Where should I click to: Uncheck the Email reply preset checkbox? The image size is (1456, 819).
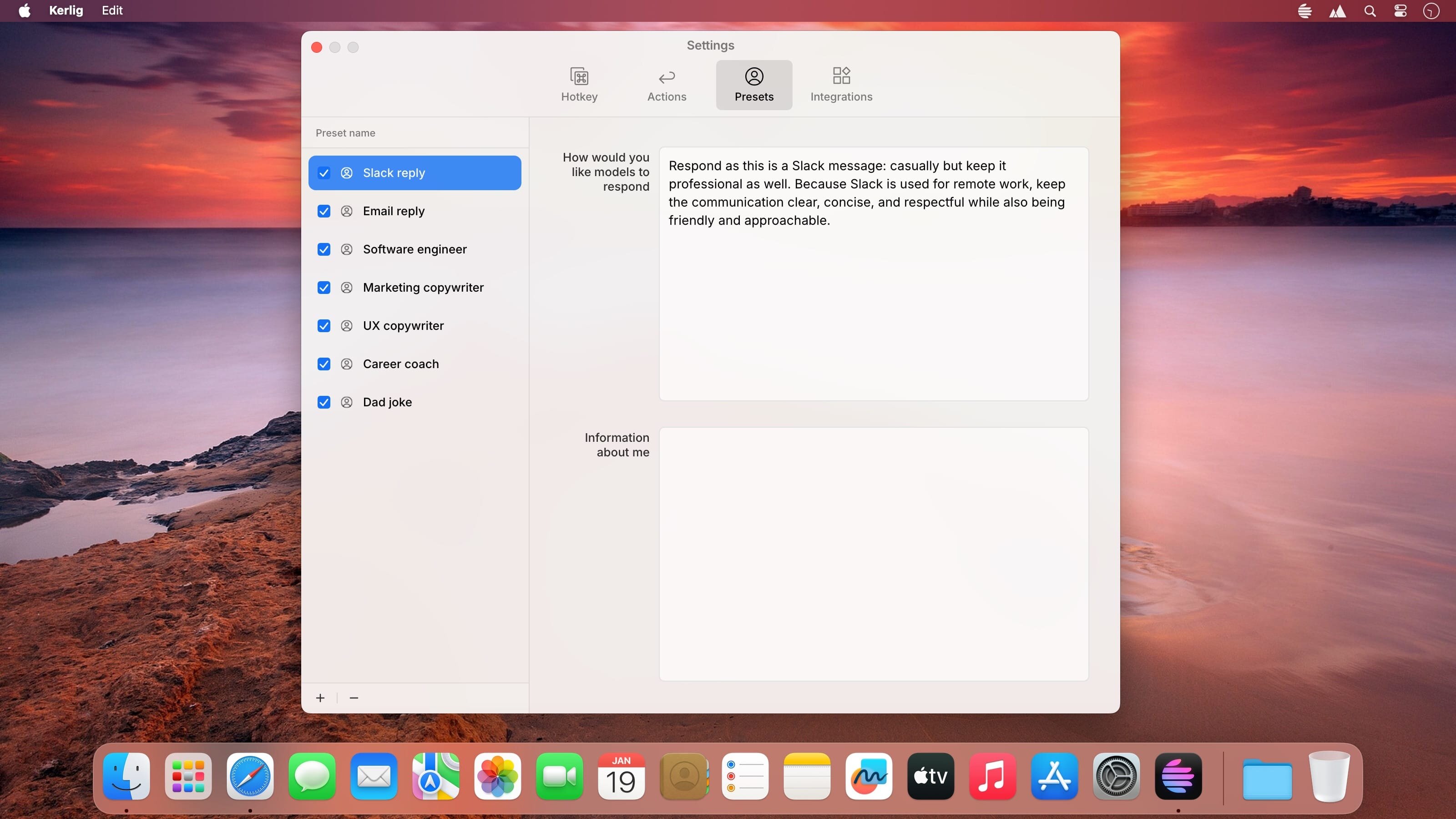[x=324, y=211]
